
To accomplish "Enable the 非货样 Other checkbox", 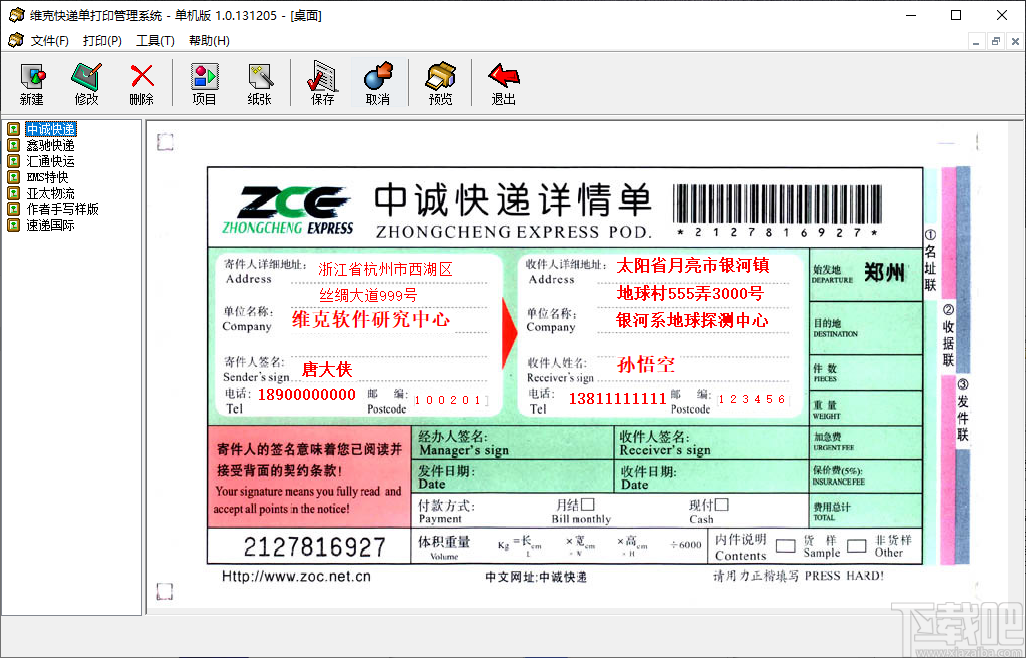I will point(854,546).
